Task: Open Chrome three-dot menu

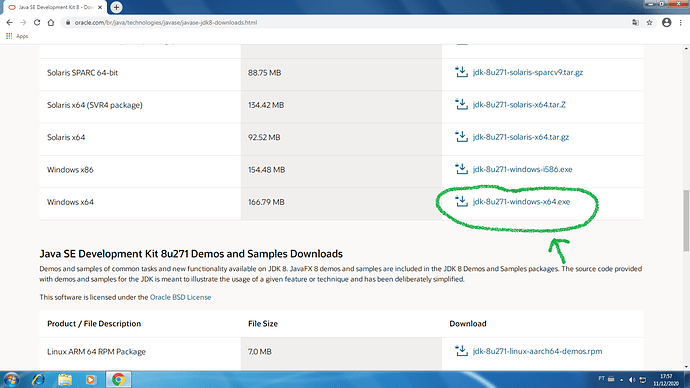Action: tap(681, 22)
